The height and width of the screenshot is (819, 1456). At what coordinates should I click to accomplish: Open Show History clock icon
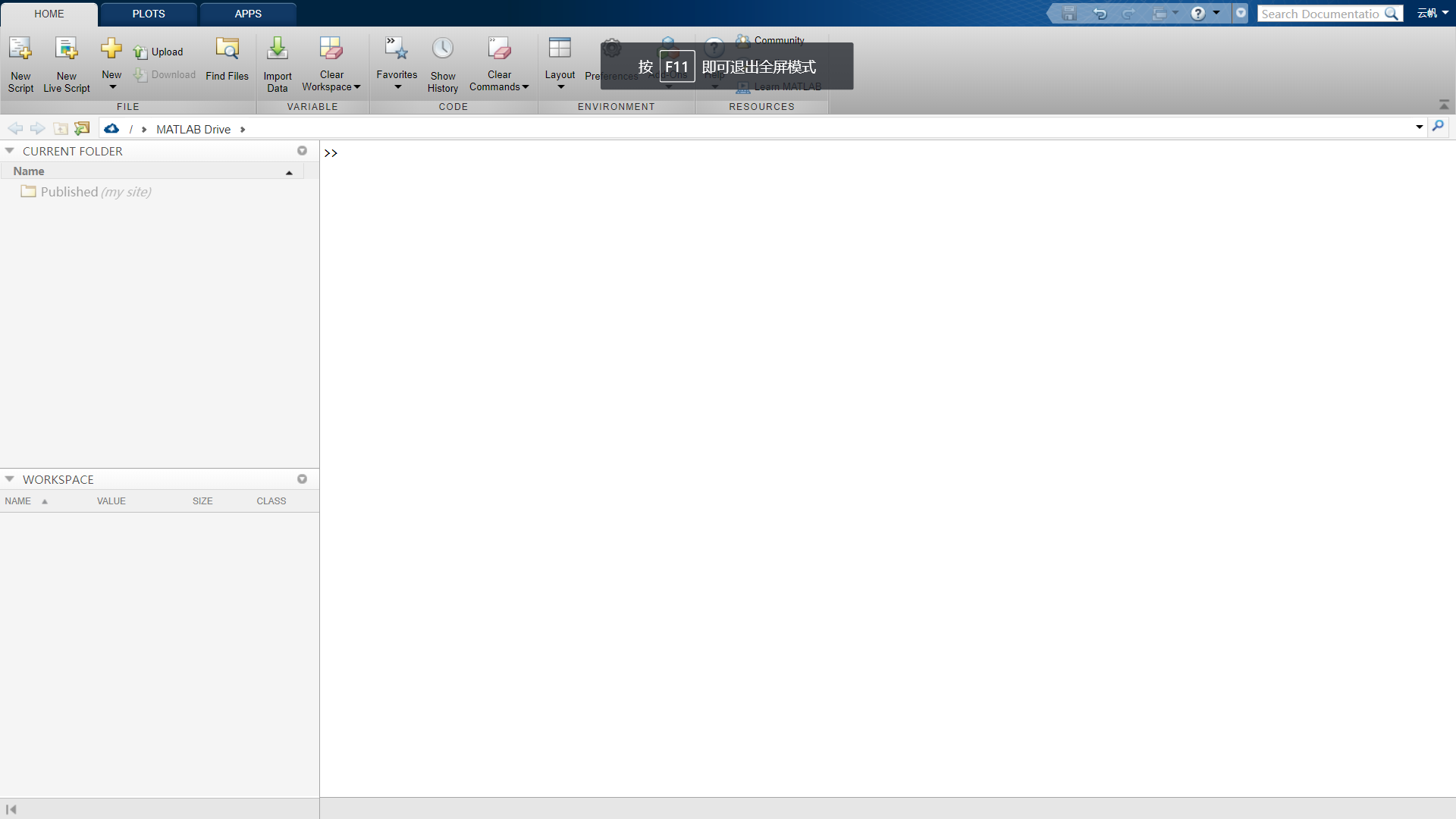click(x=443, y=49)
